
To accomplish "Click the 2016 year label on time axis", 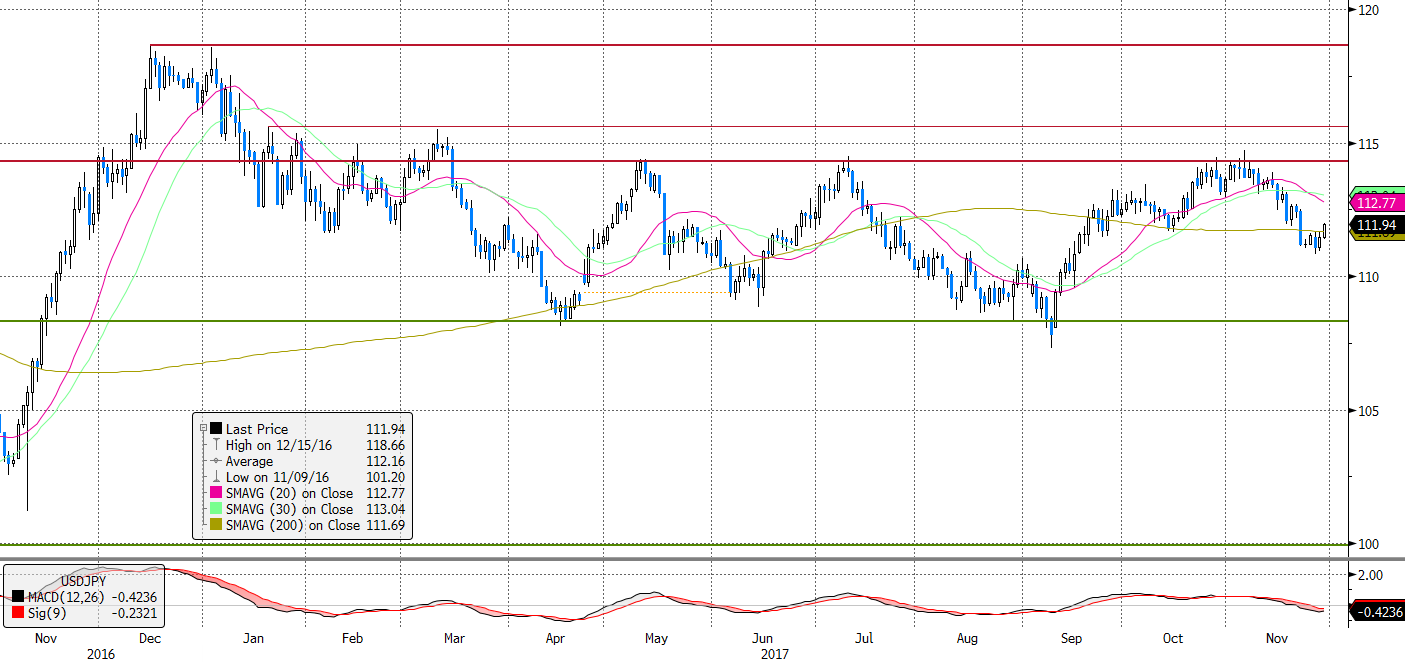I will 101,654.
